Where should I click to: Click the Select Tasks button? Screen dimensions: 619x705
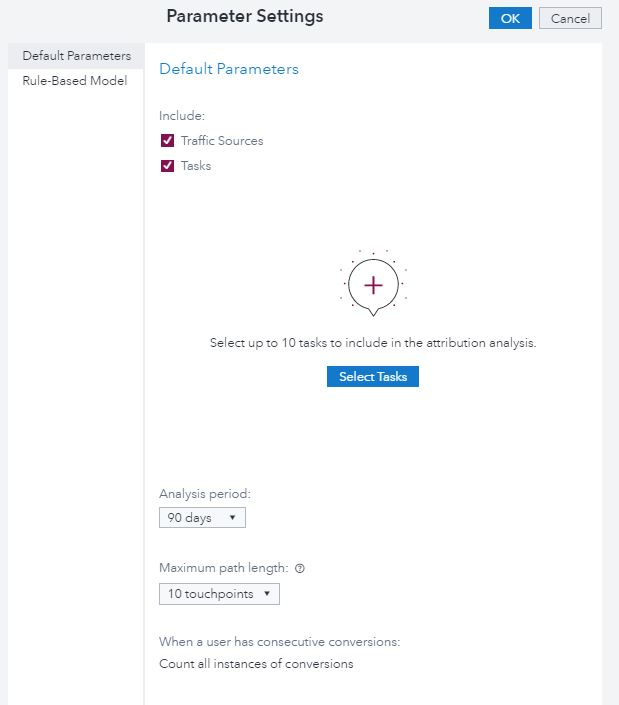pos(372,377)
